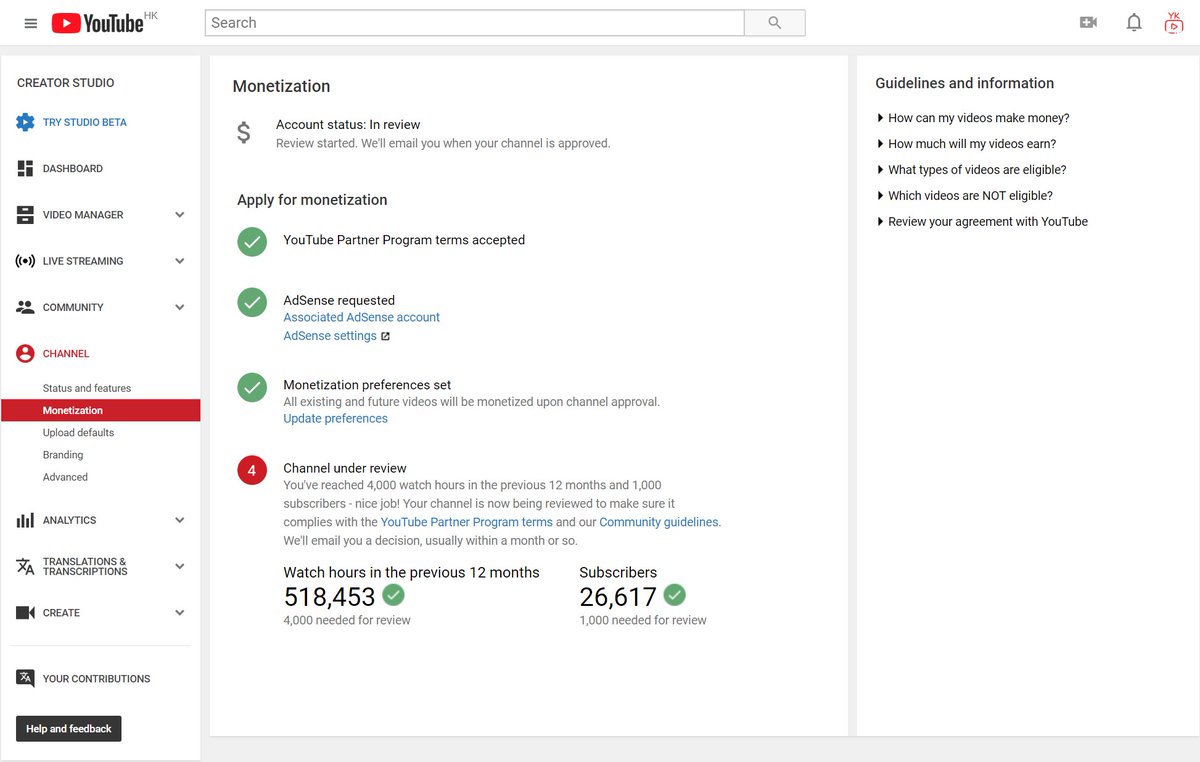
Task: Click the Live Streaming broadcast icon
Action: coord(25,261)
